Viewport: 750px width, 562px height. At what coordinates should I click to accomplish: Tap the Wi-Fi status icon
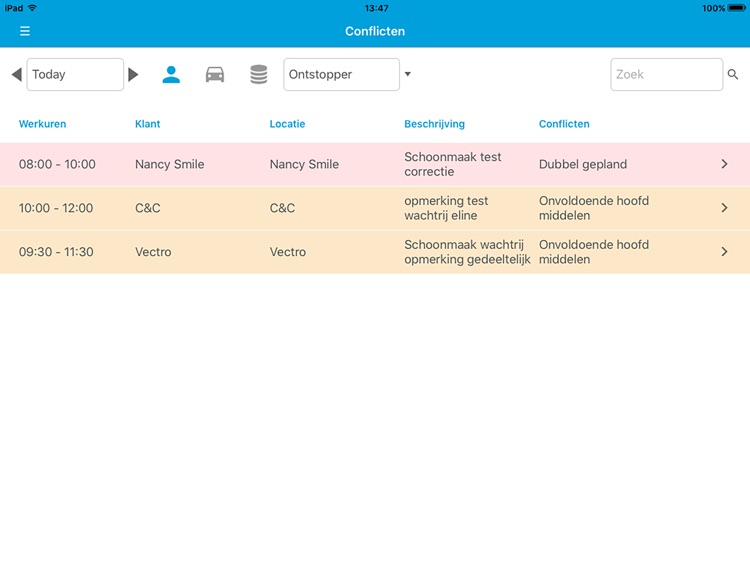click(x=33, y=8)
